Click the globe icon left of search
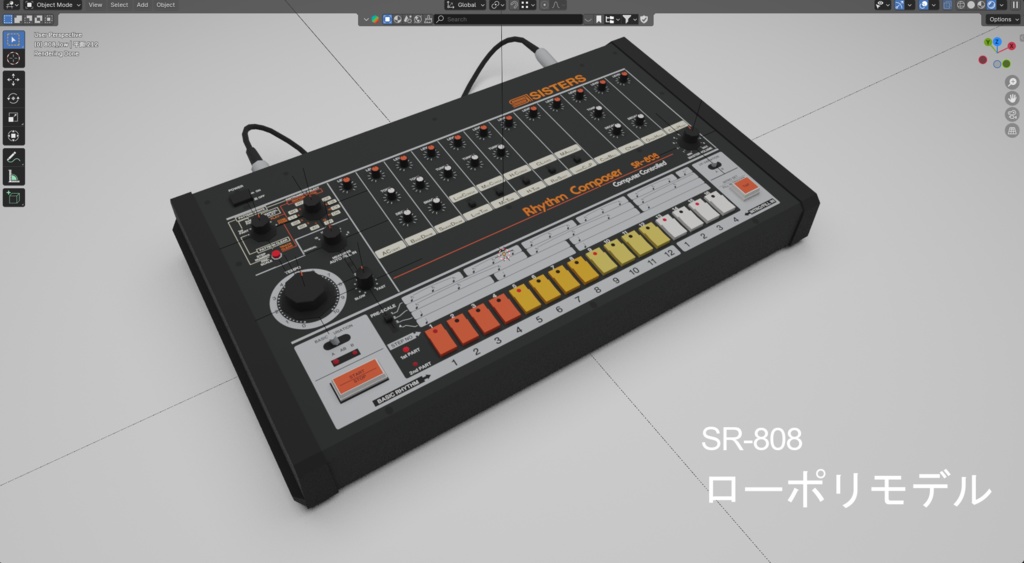 [x=418, y=19]
